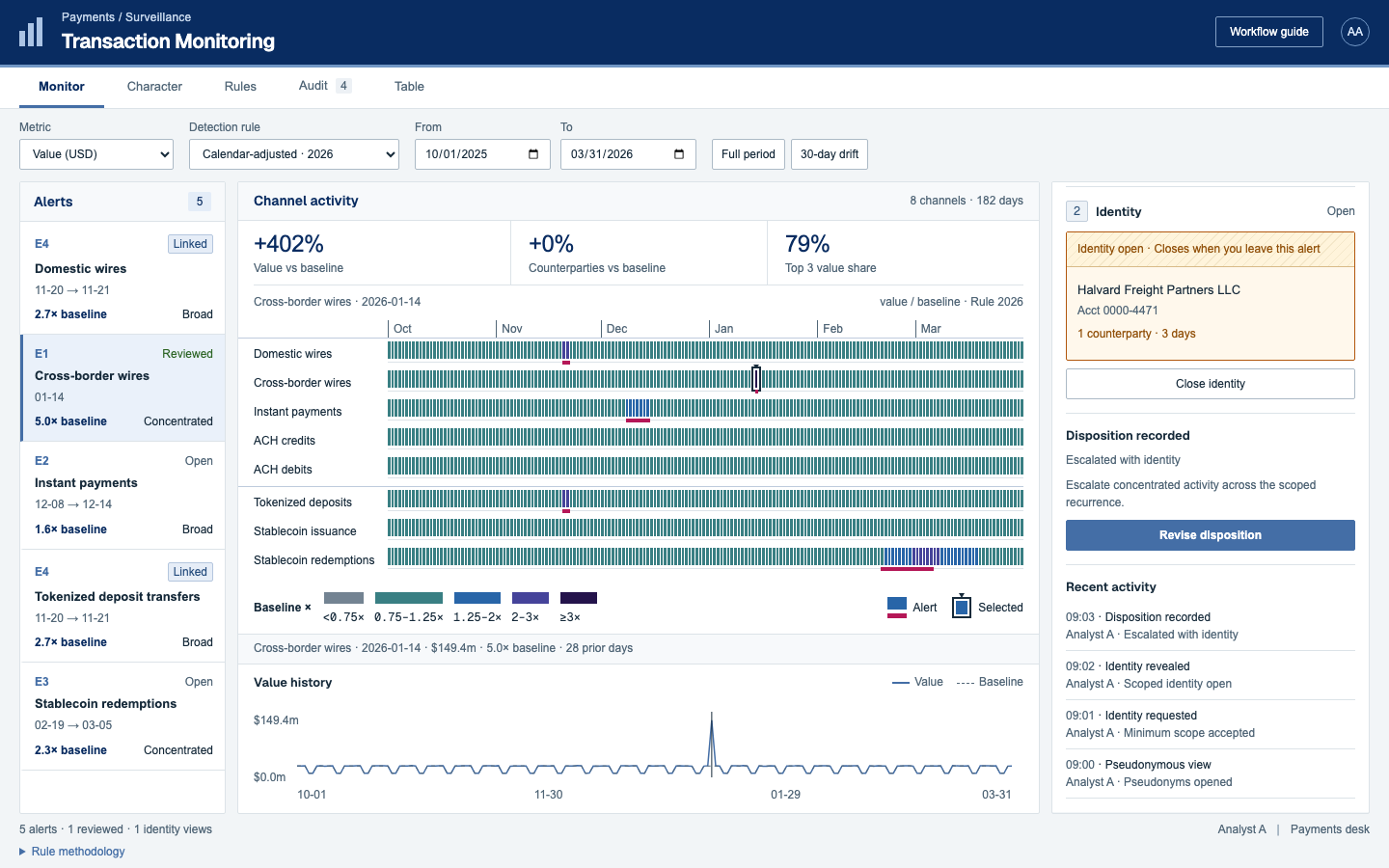Click the To date input field

pos(628,154)
